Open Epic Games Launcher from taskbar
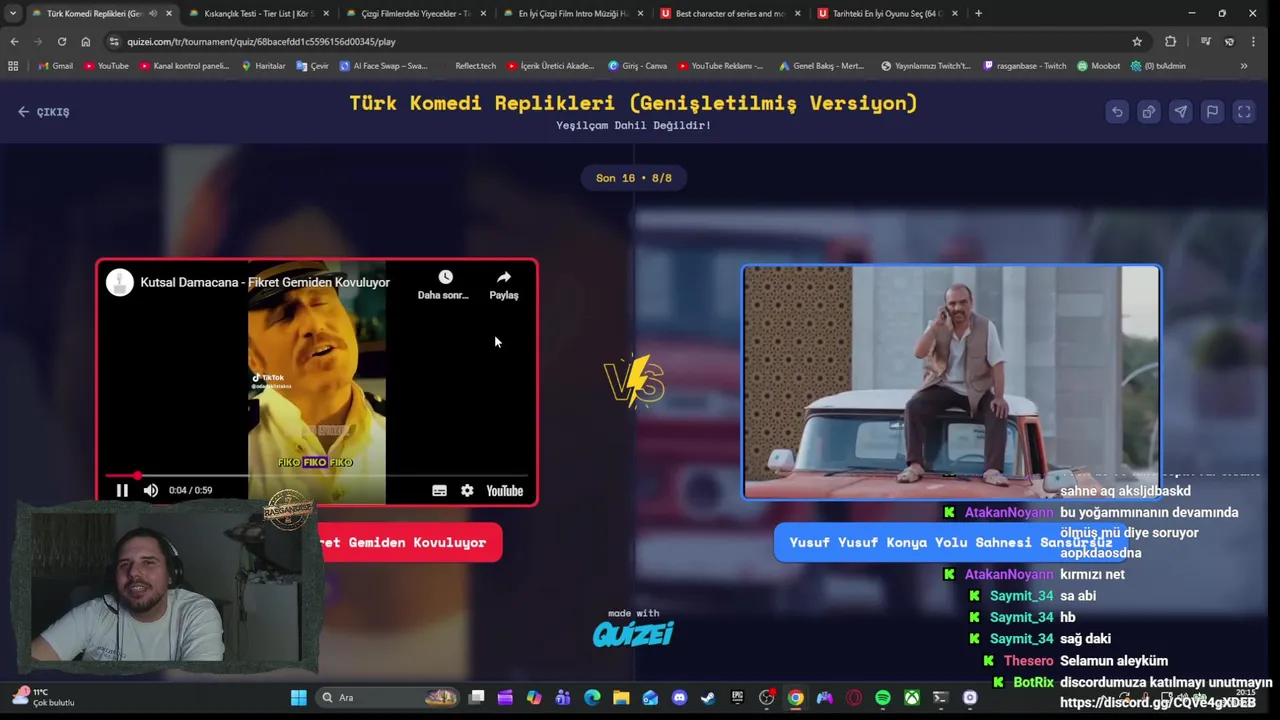 pos(738,697)
